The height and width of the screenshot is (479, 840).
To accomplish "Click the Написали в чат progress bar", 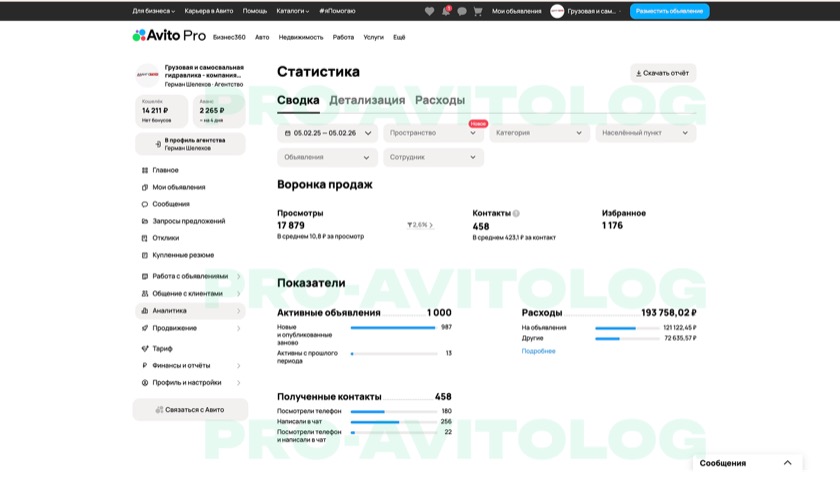I will (393, 422).
